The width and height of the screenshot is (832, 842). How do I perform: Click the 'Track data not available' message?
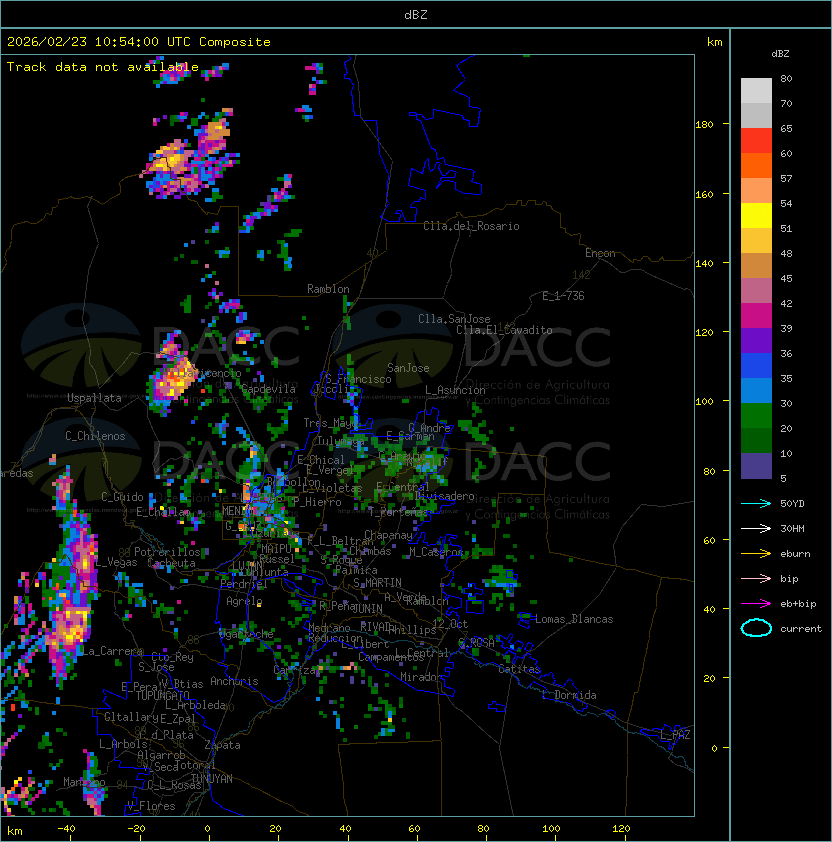click(103, 67)
